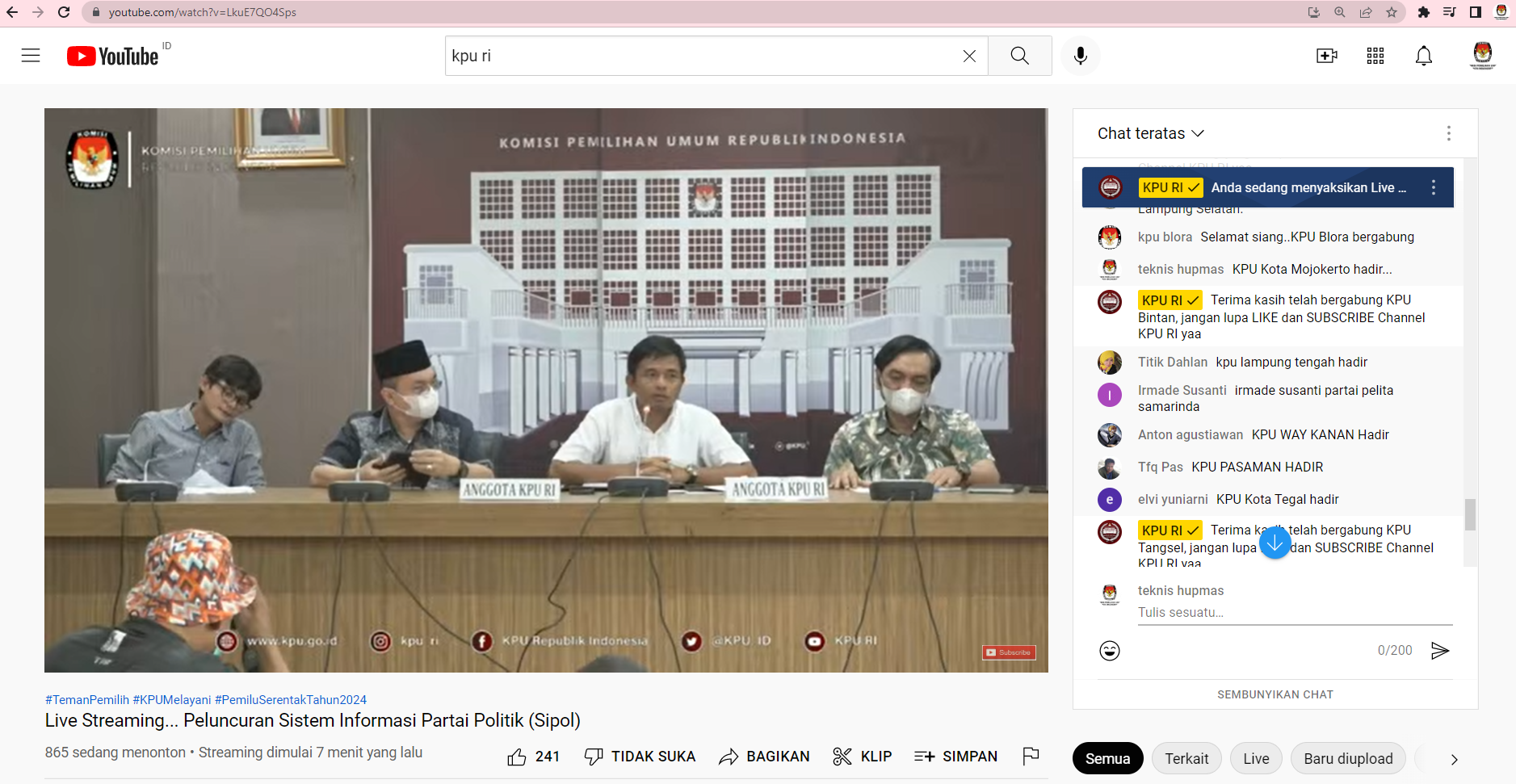This screenshot has width=1516, height=784.
Task: Clear the search box text
Action: (x=969, y=56)
